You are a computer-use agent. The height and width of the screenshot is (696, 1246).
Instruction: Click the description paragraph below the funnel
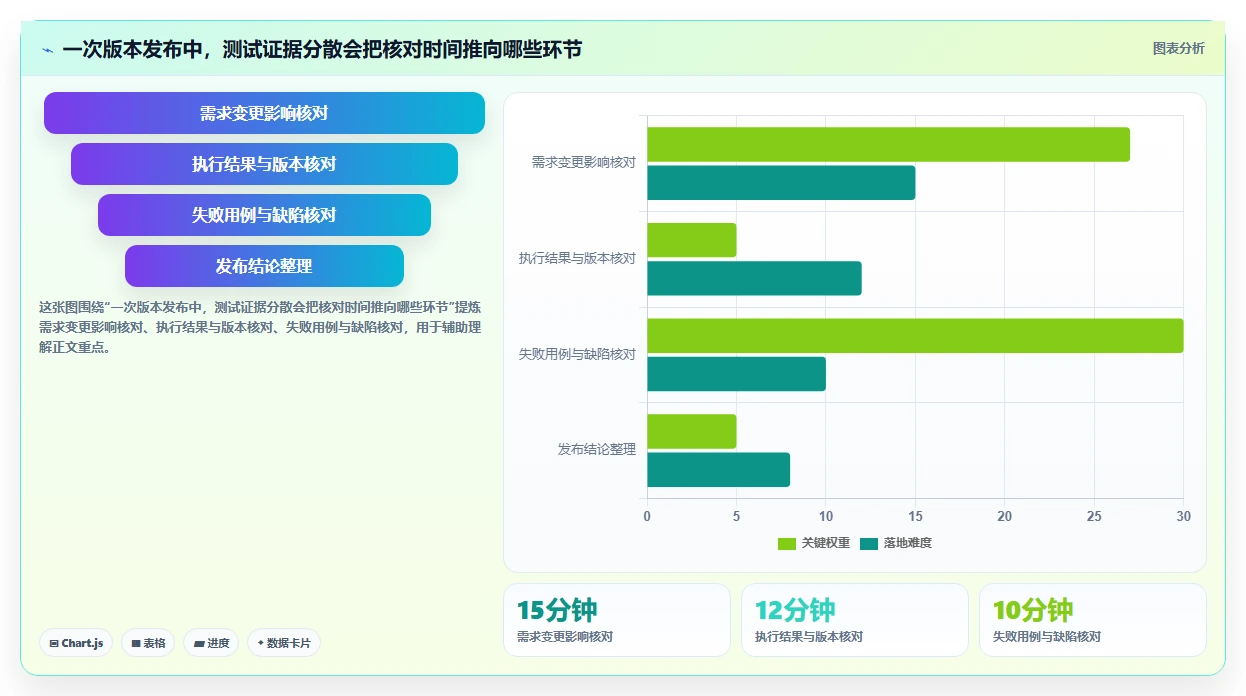coord(260,327)
